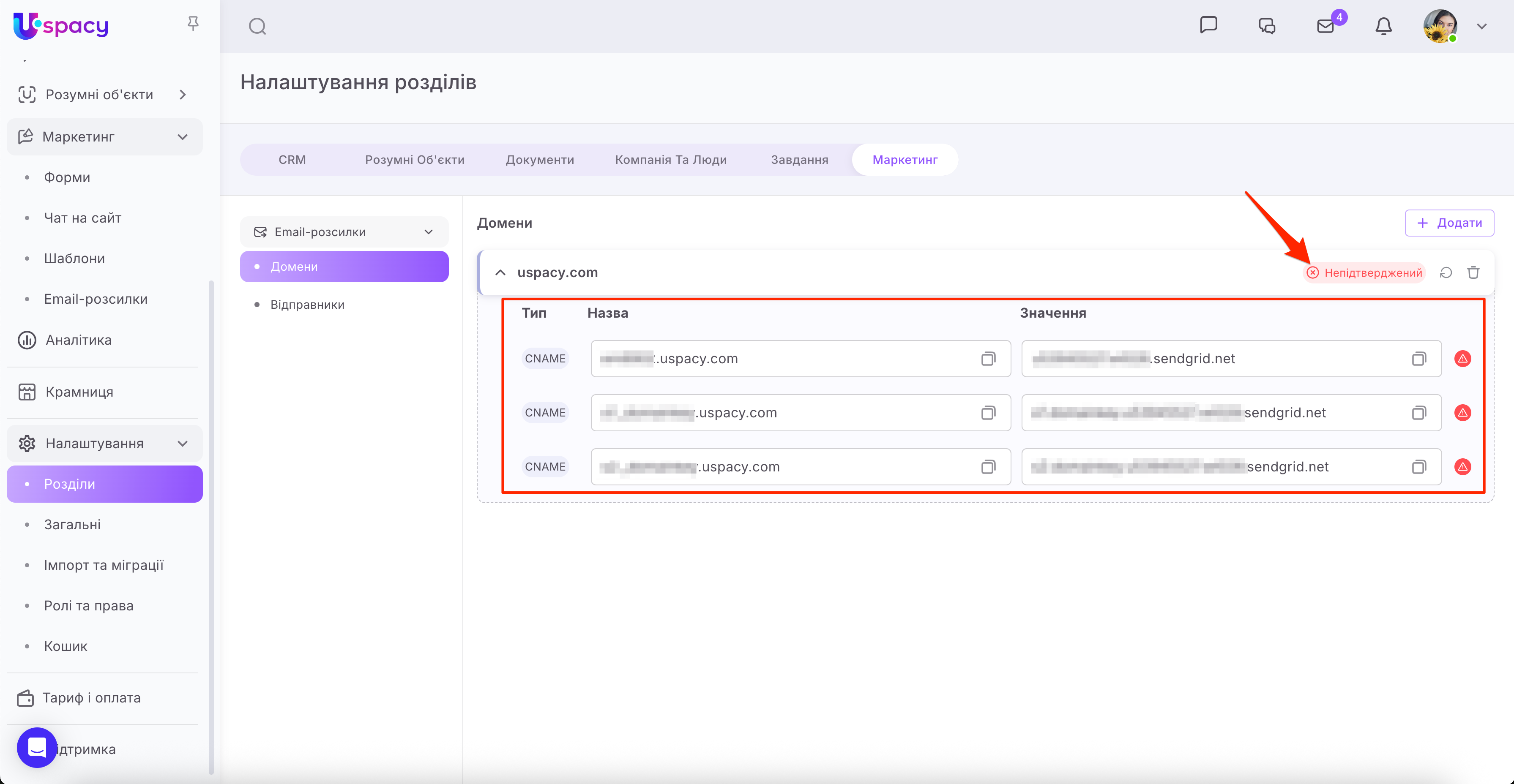Image resolution: width=1514 pixels, height=784 pixels.
Task: Expand the Email-розсилки settings dropdown
Action: pyautogui.click(x=429, y=232)
